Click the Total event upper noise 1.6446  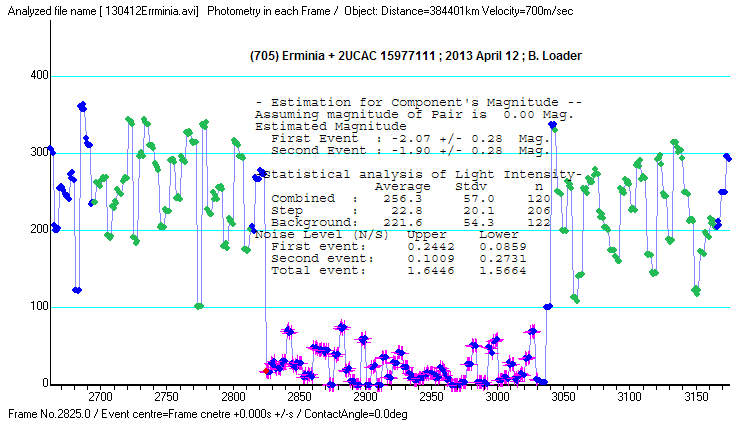click(x=431, y=271)
